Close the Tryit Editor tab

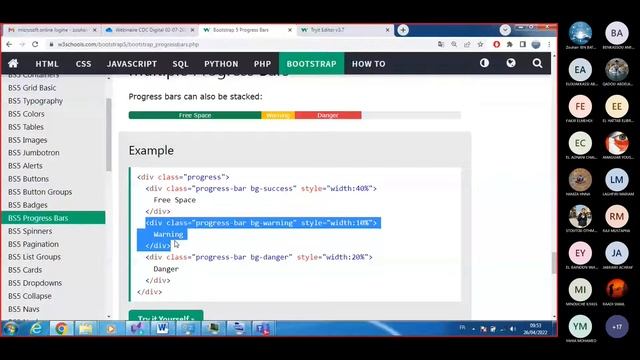(x=388, y=30)
